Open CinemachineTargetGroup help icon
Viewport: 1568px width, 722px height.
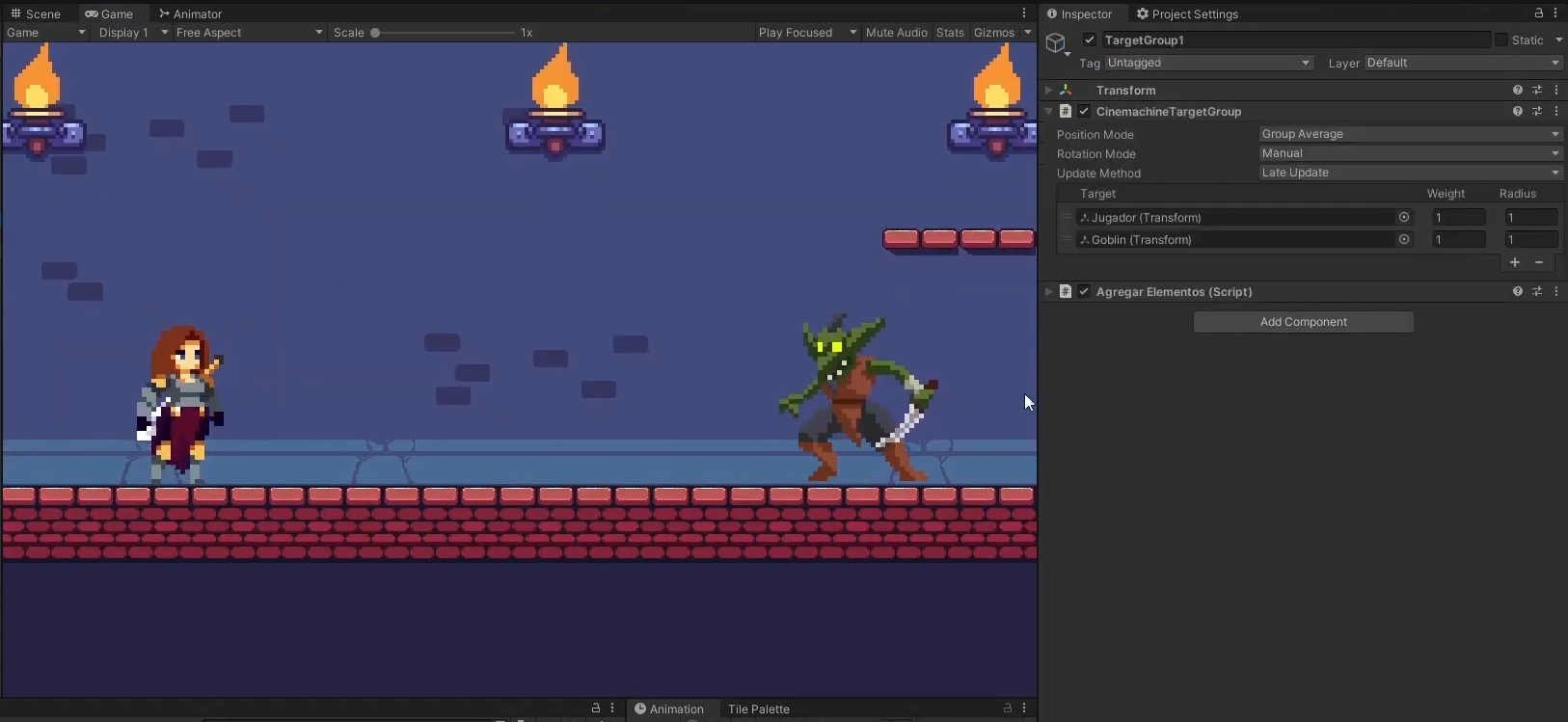tap(1518, 111)
